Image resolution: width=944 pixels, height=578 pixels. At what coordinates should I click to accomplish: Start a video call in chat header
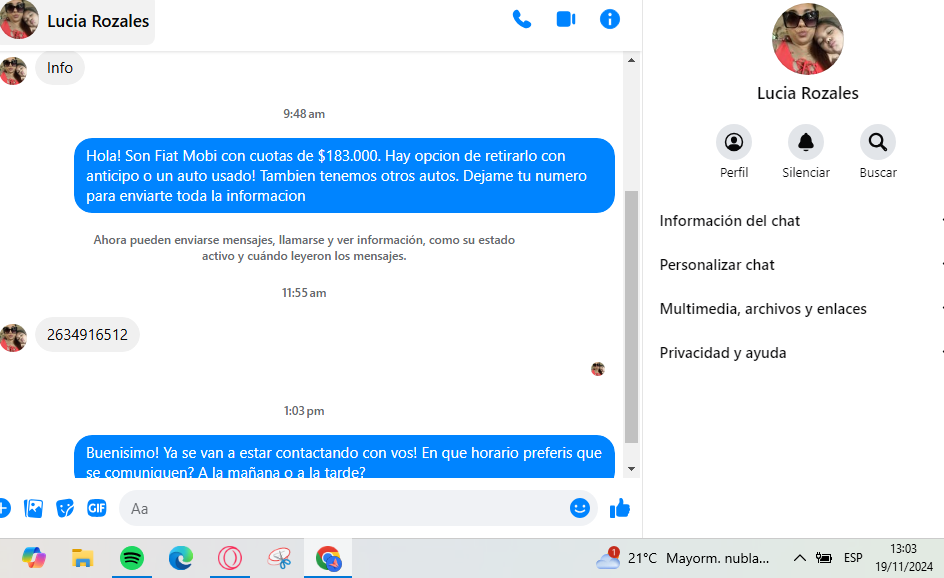point(566,20)
